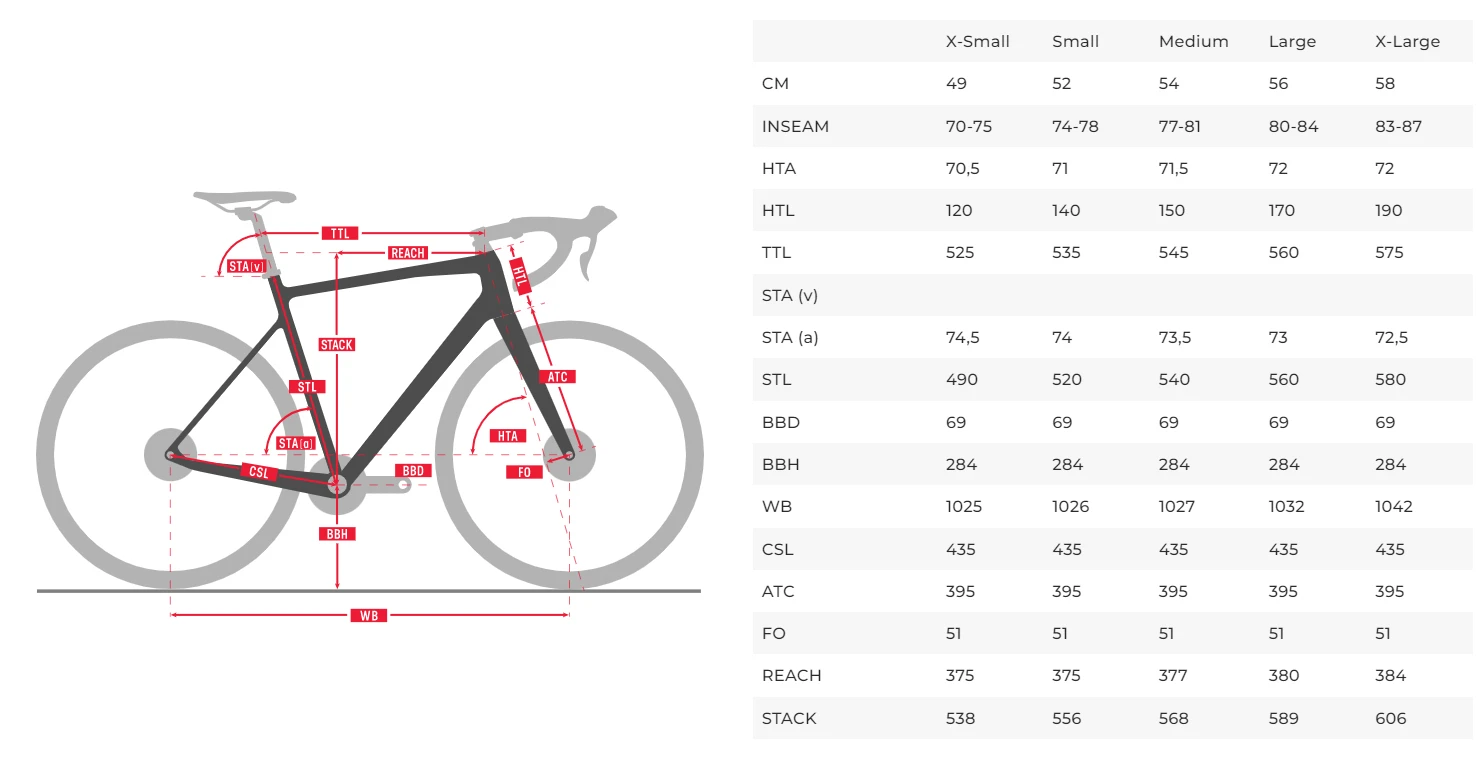The image size is (1480, 759).
Task: Click the X-Large column header
Action: [x=1407, y=42]
